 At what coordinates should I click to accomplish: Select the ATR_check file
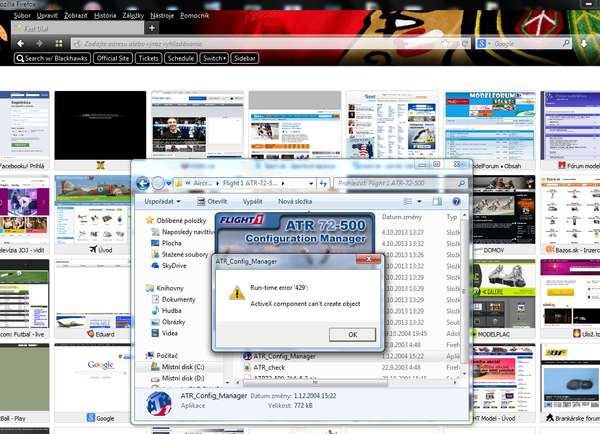tap(269, 367)
